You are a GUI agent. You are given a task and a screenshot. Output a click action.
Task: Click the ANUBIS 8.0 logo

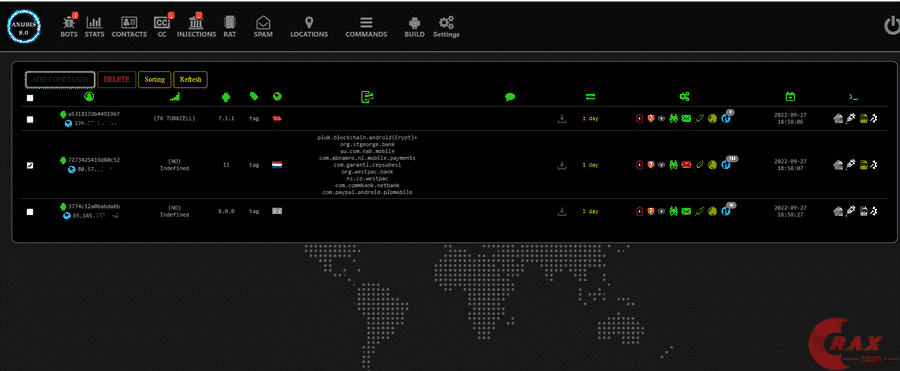[24, 26]
